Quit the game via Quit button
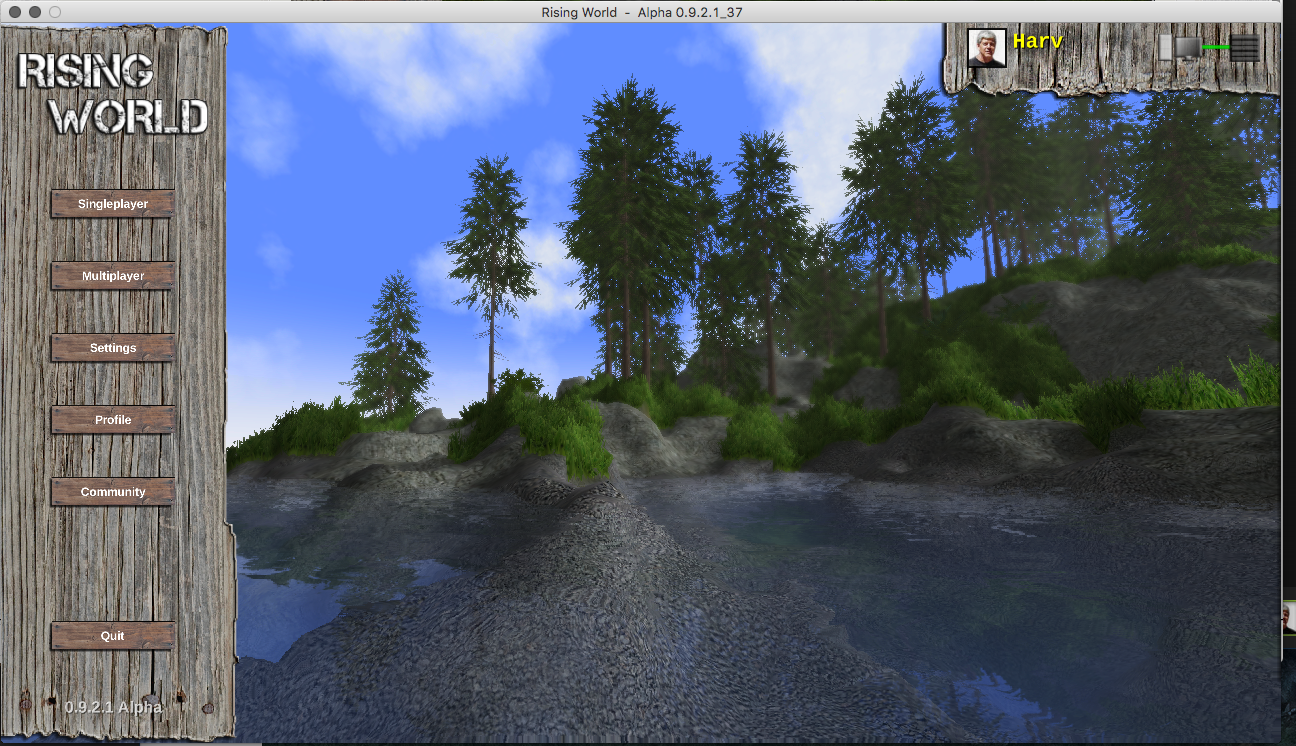 113,636
